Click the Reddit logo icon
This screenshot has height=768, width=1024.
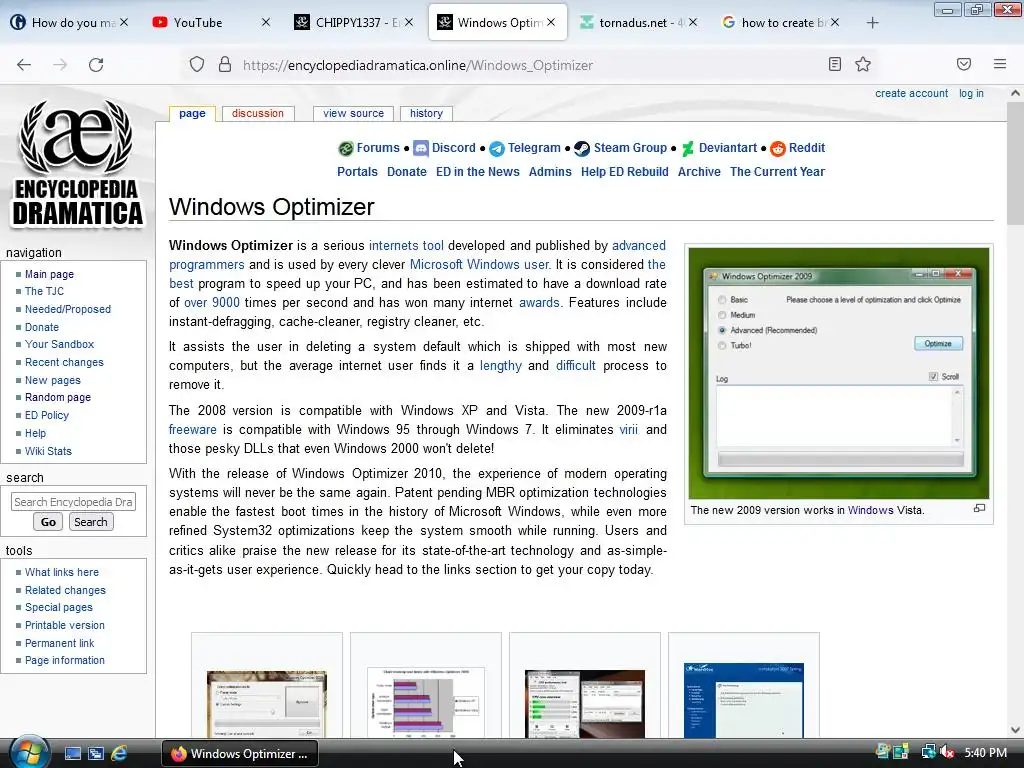pyautogui.click(x=777, y=149)
